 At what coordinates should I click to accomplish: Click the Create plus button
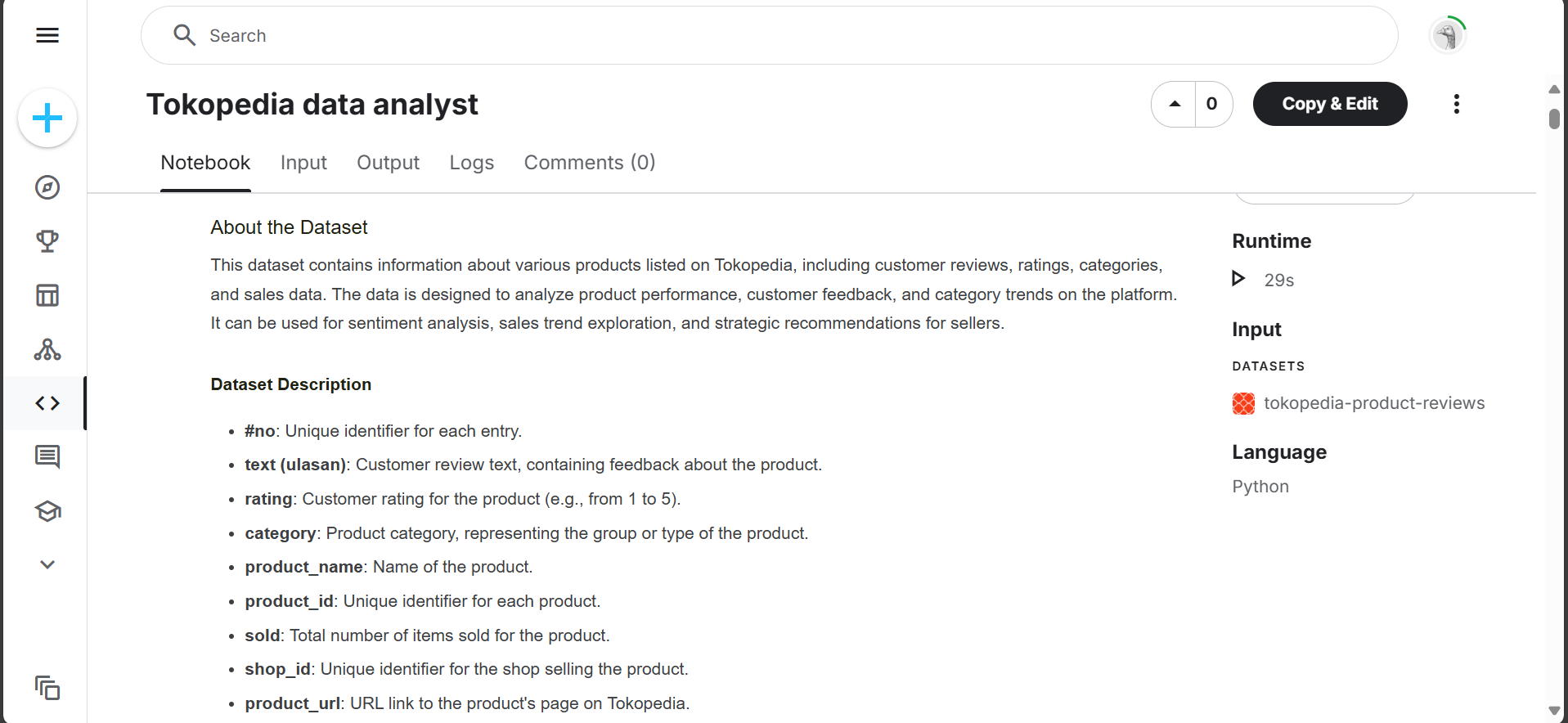tap(47, 118)
